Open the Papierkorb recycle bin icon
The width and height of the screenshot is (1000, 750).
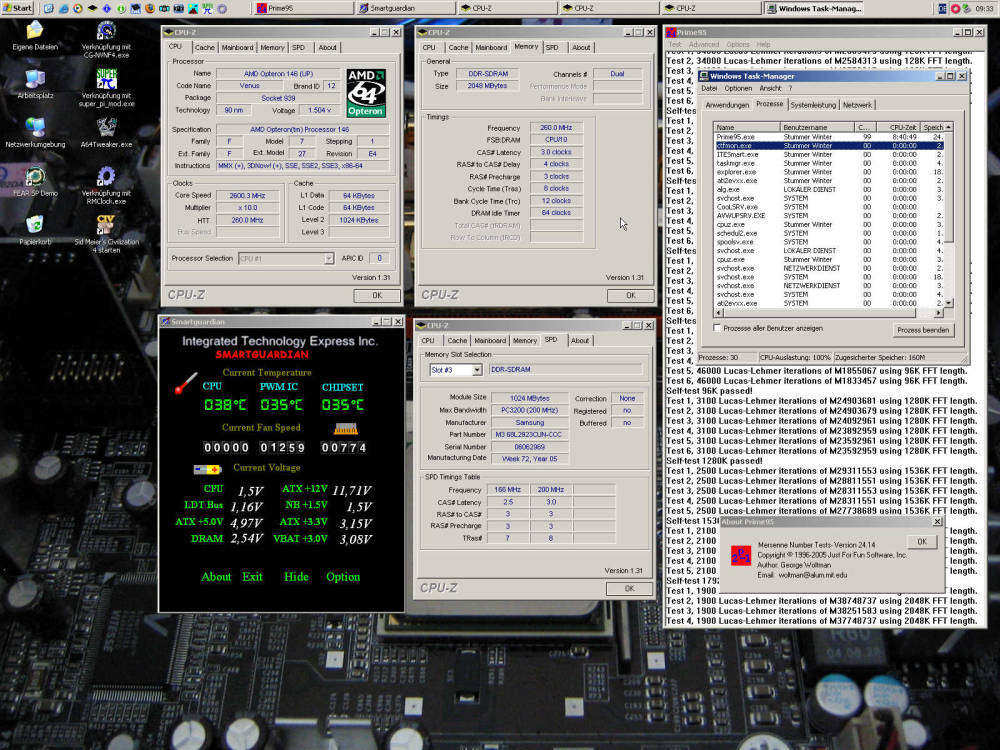[x=35, y=224]
